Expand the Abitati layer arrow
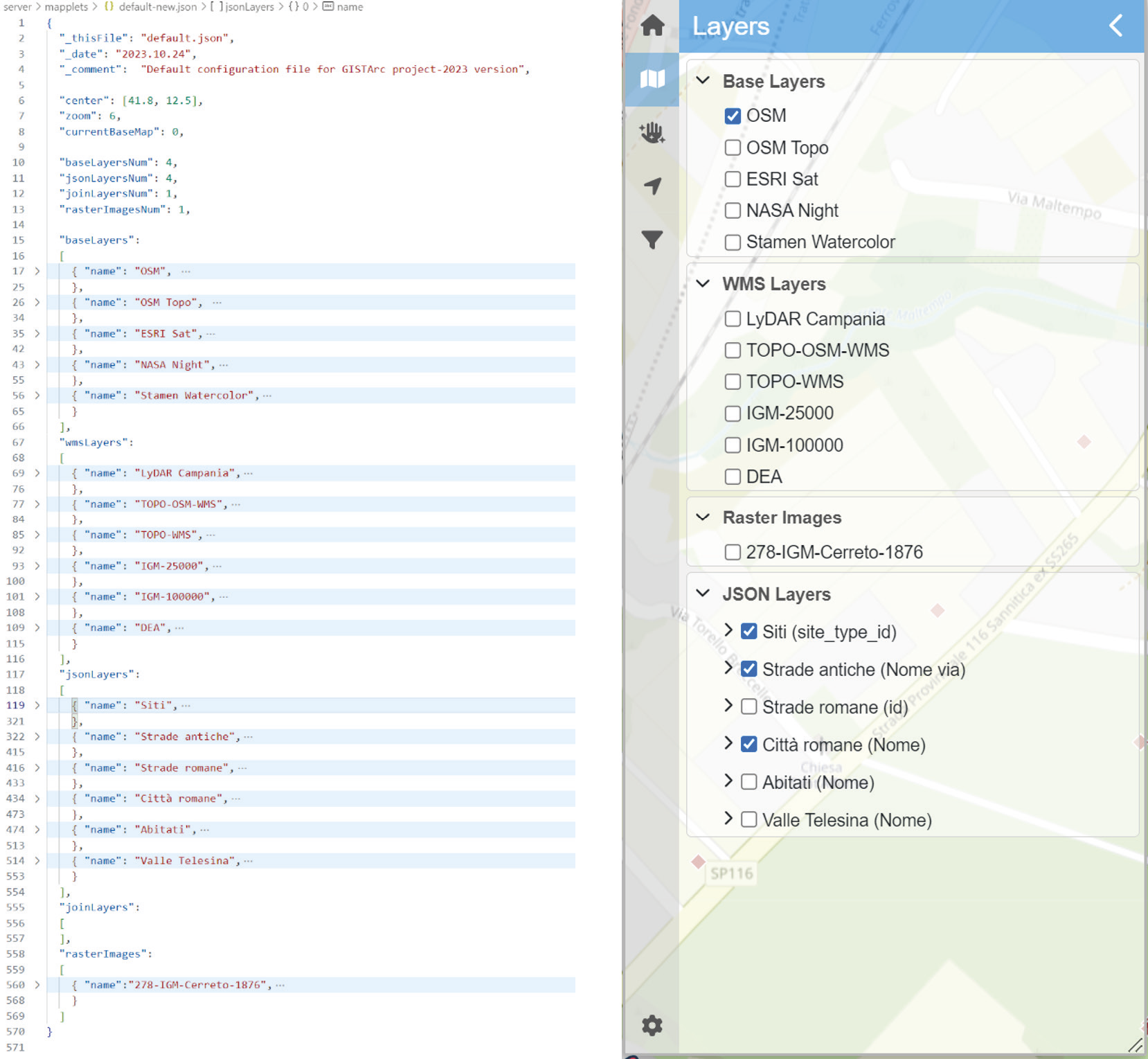This screenshot has width=1148, height=1059. pos(728,781)
